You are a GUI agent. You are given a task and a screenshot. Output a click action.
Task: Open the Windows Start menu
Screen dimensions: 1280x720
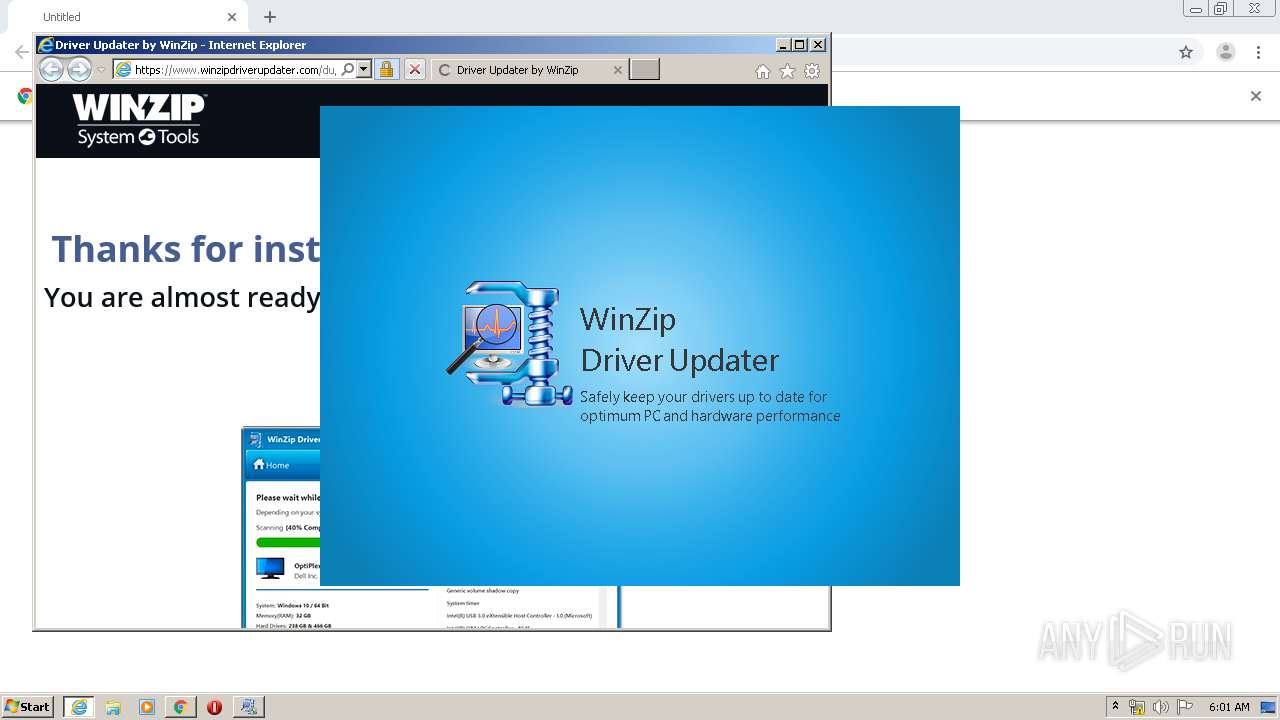pos(28,707)
